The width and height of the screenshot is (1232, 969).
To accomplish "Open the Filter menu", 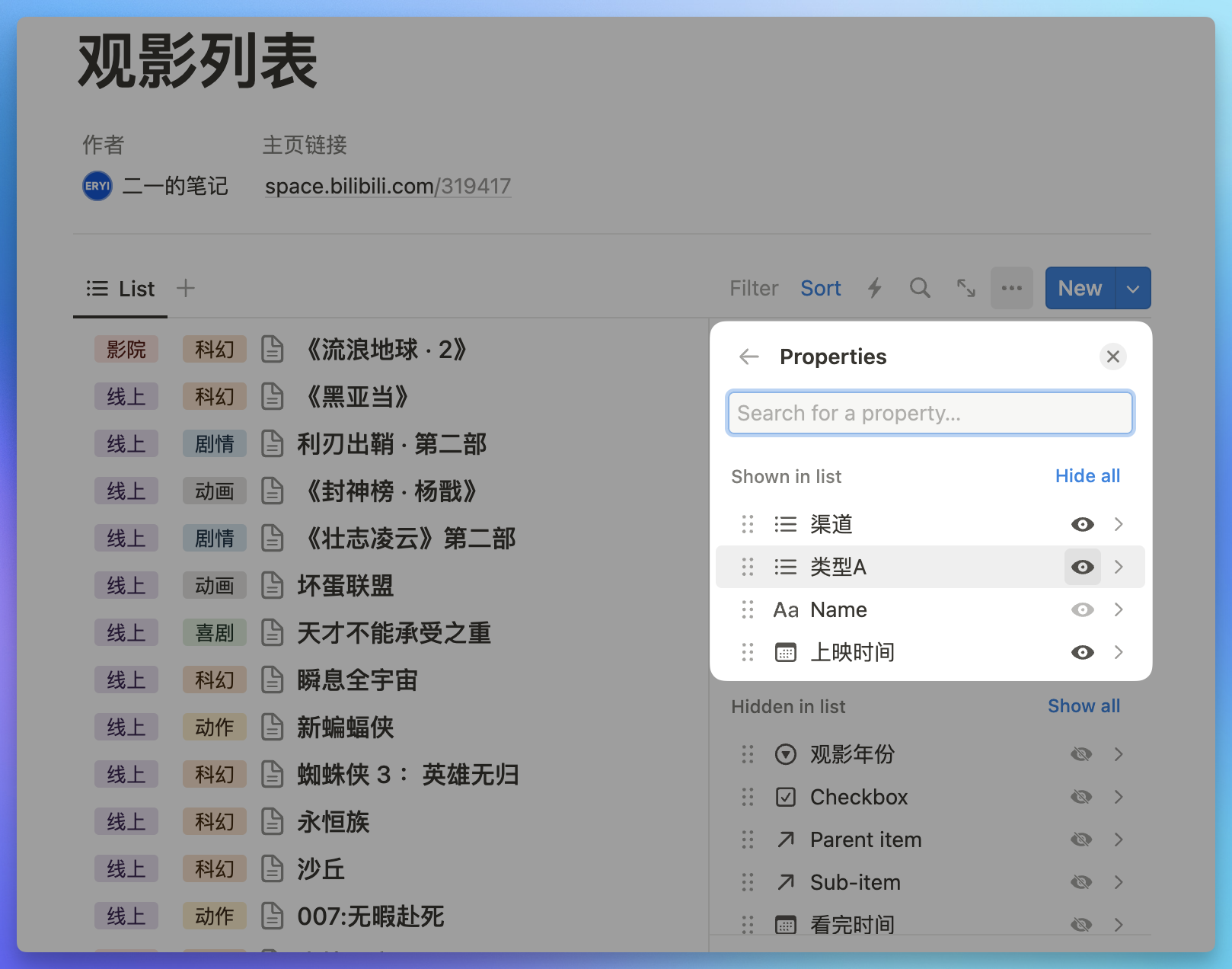I will point(753,288).
